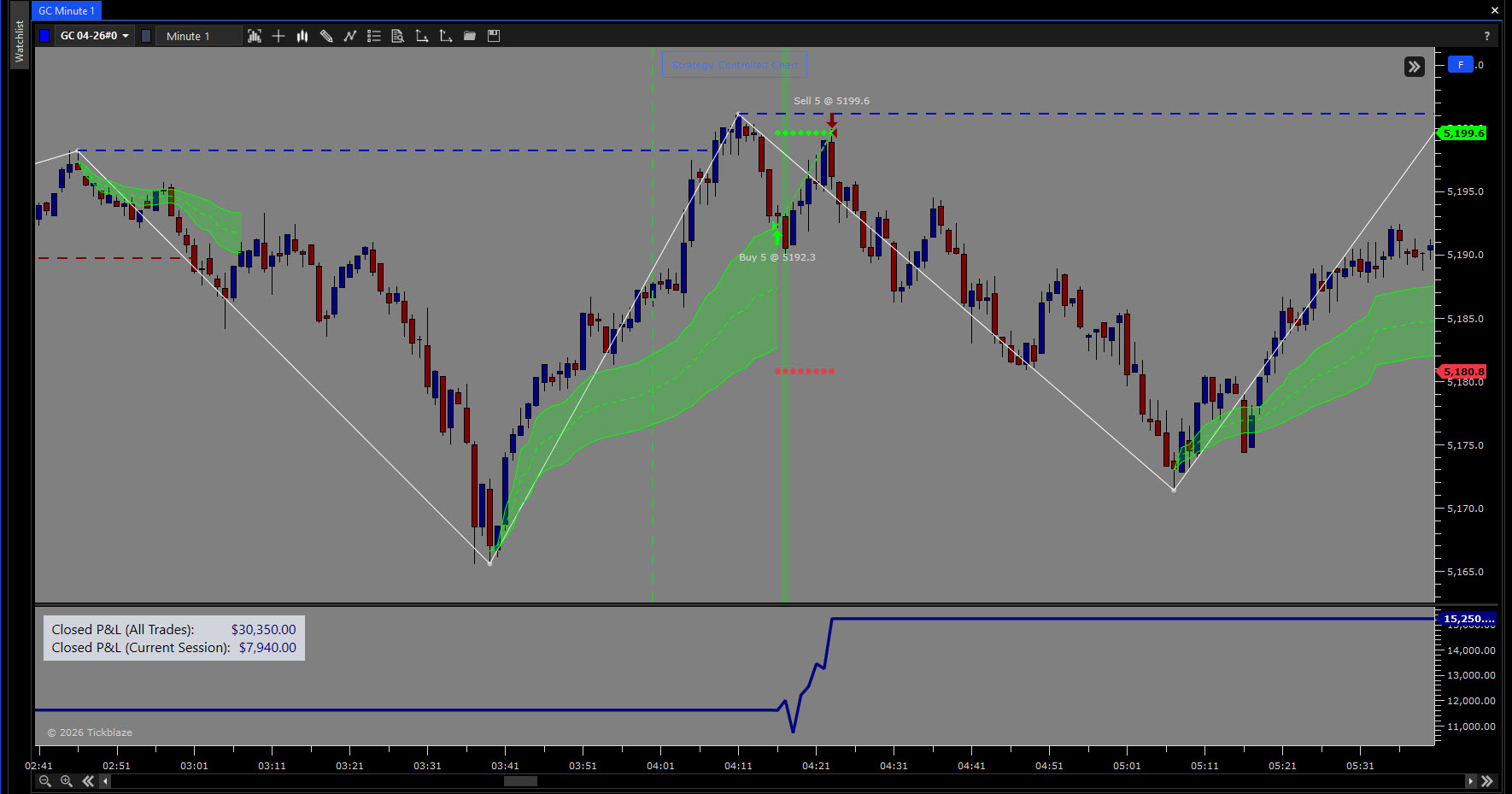Screen dimensions: 1512x794
Task: Click the crosshair cursor tool icon
Action: 278,36
